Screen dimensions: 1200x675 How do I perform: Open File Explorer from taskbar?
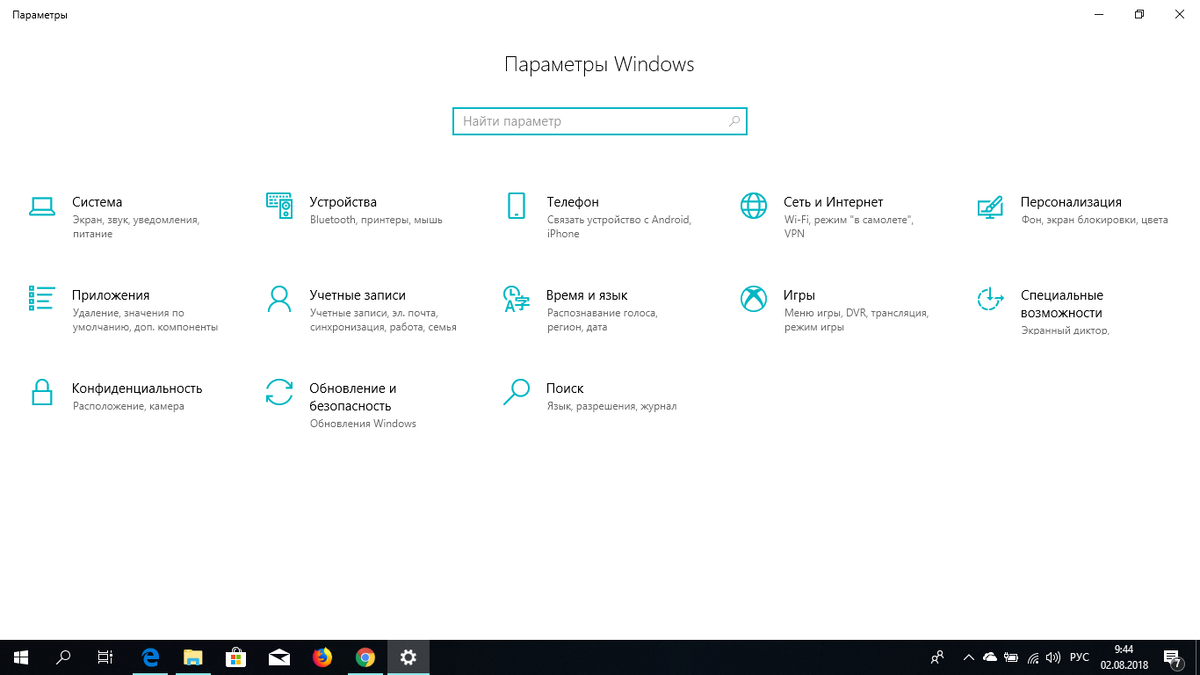pyautogui.click(x=194, y=657)
